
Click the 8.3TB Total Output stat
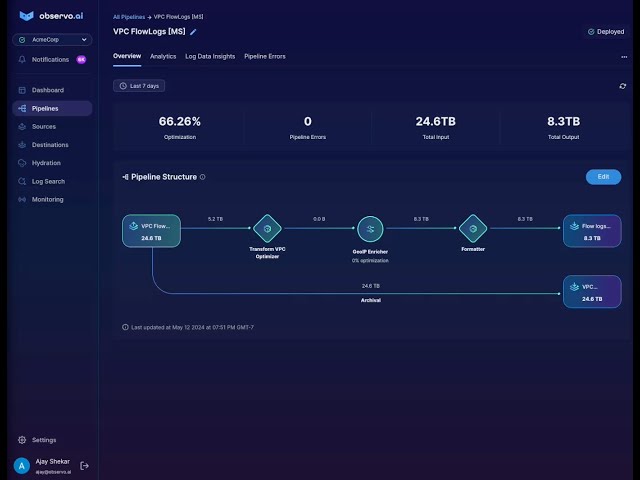pyautogui.click(x=563, y=127)
